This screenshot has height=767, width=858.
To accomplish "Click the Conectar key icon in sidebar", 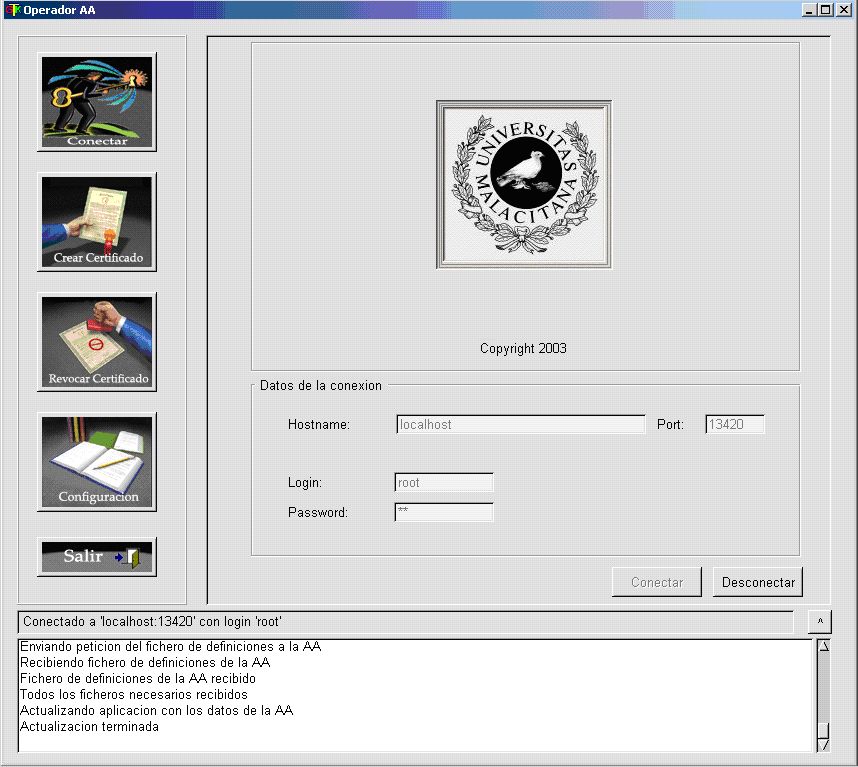I will [97, 102].
